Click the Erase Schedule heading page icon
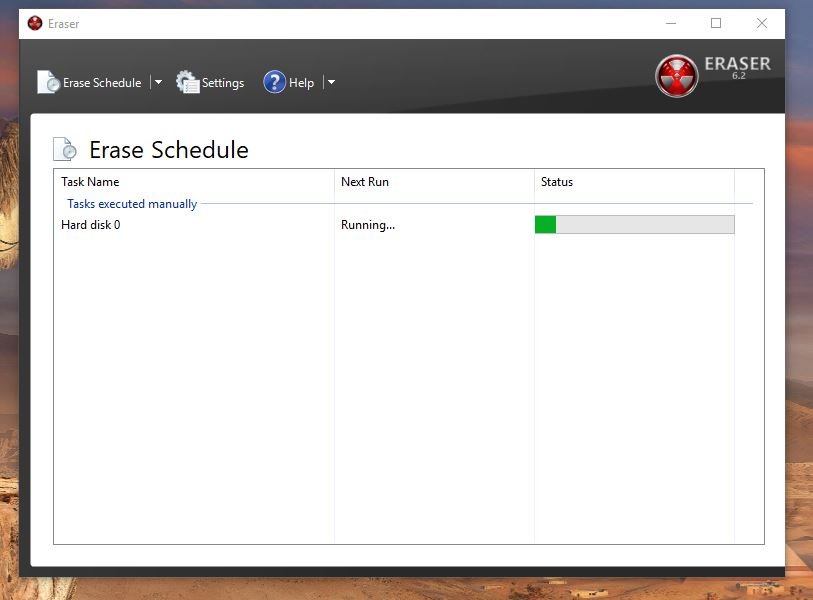Viewport: 813px width, 600px height. coord(65,149)
